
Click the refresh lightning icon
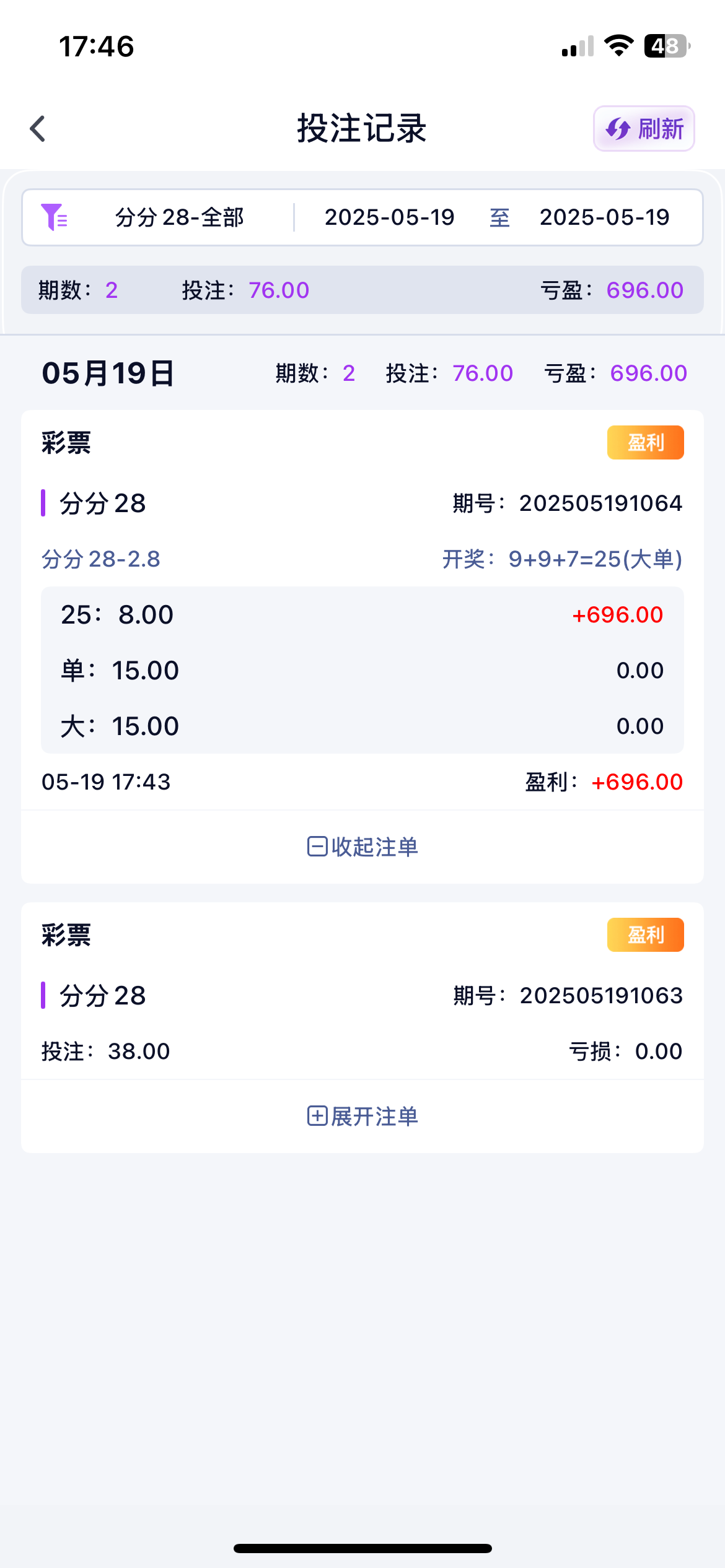pos(618,129)
